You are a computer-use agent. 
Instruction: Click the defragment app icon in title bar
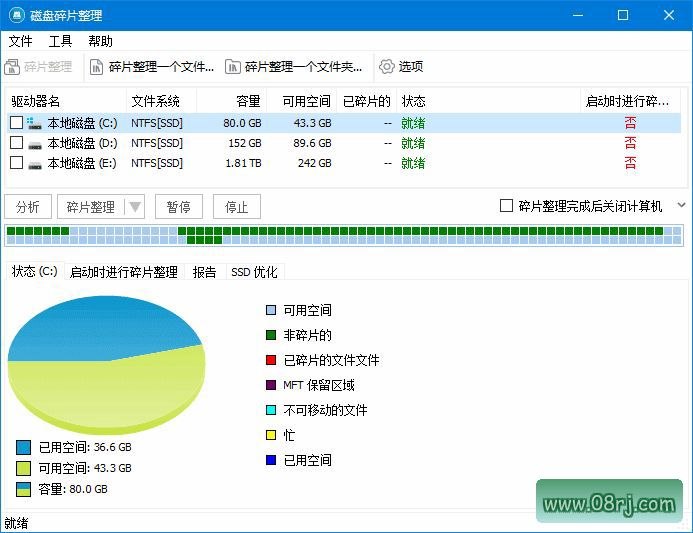pyautogui.click(x=17, y=15)
